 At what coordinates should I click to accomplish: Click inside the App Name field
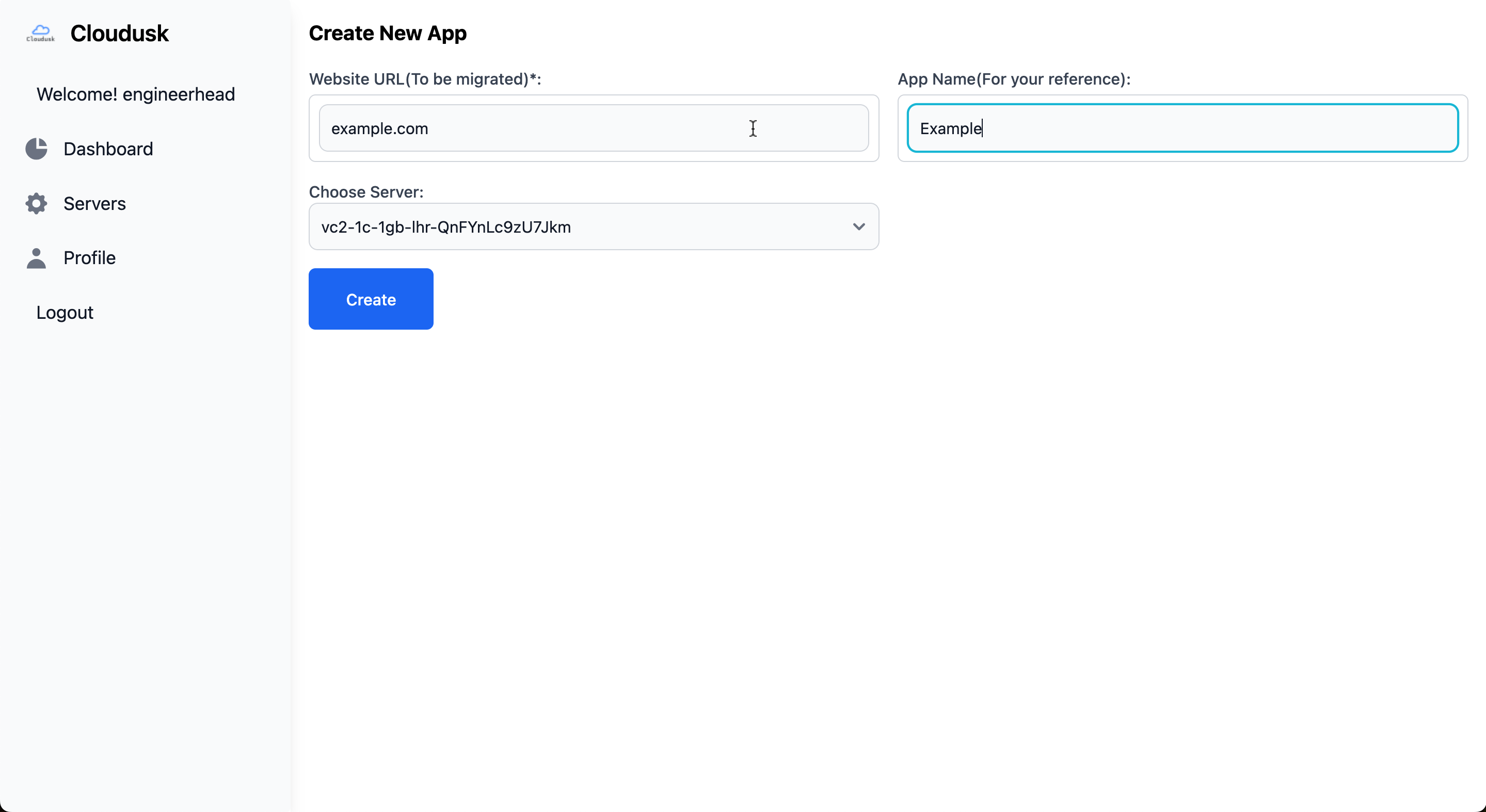coord(1183,128)
